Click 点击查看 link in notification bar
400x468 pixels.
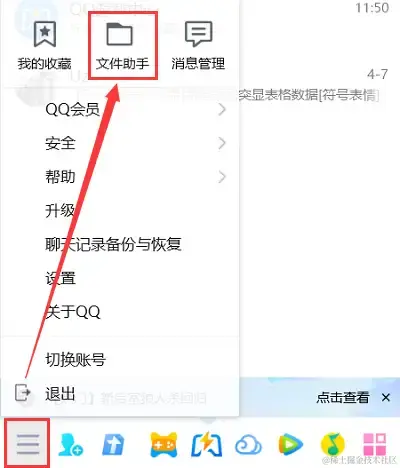(343, 397)
